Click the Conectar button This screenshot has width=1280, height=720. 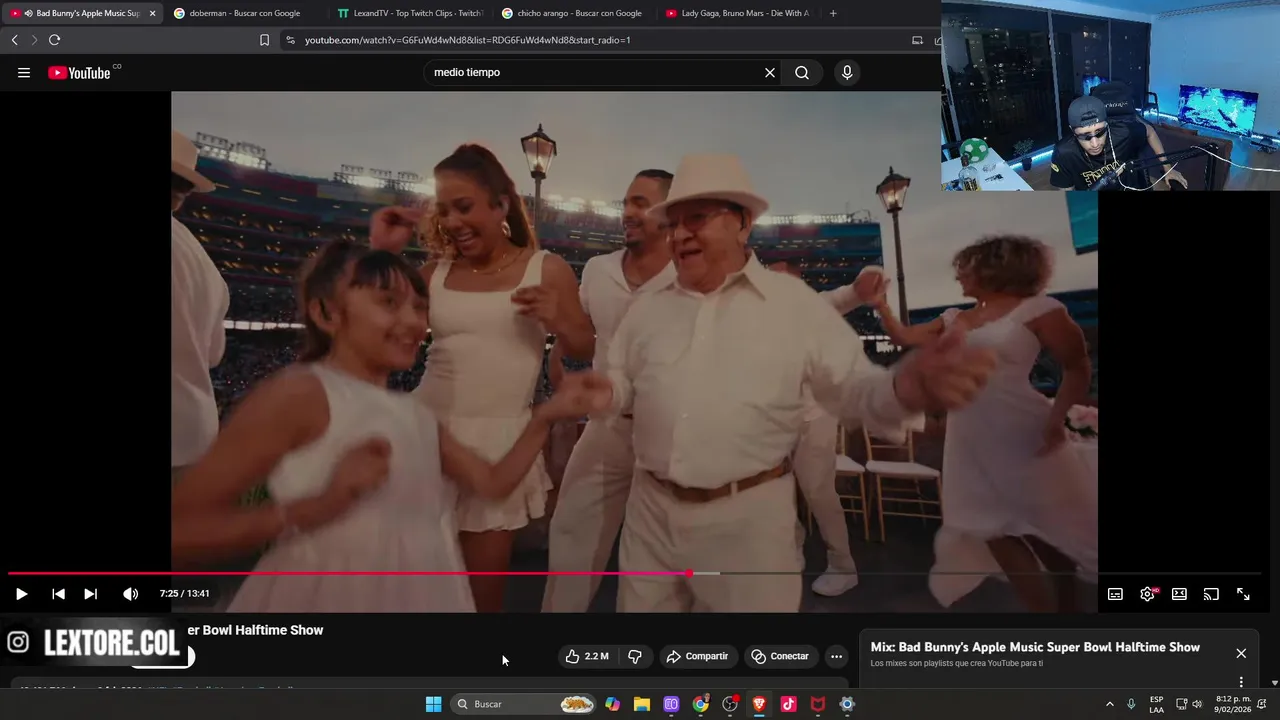point(780,657)
